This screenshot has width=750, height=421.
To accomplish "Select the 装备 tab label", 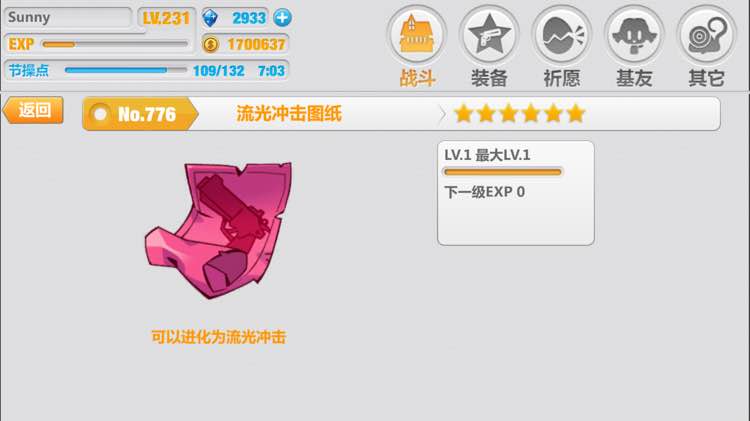I will [x=489, y=78].
